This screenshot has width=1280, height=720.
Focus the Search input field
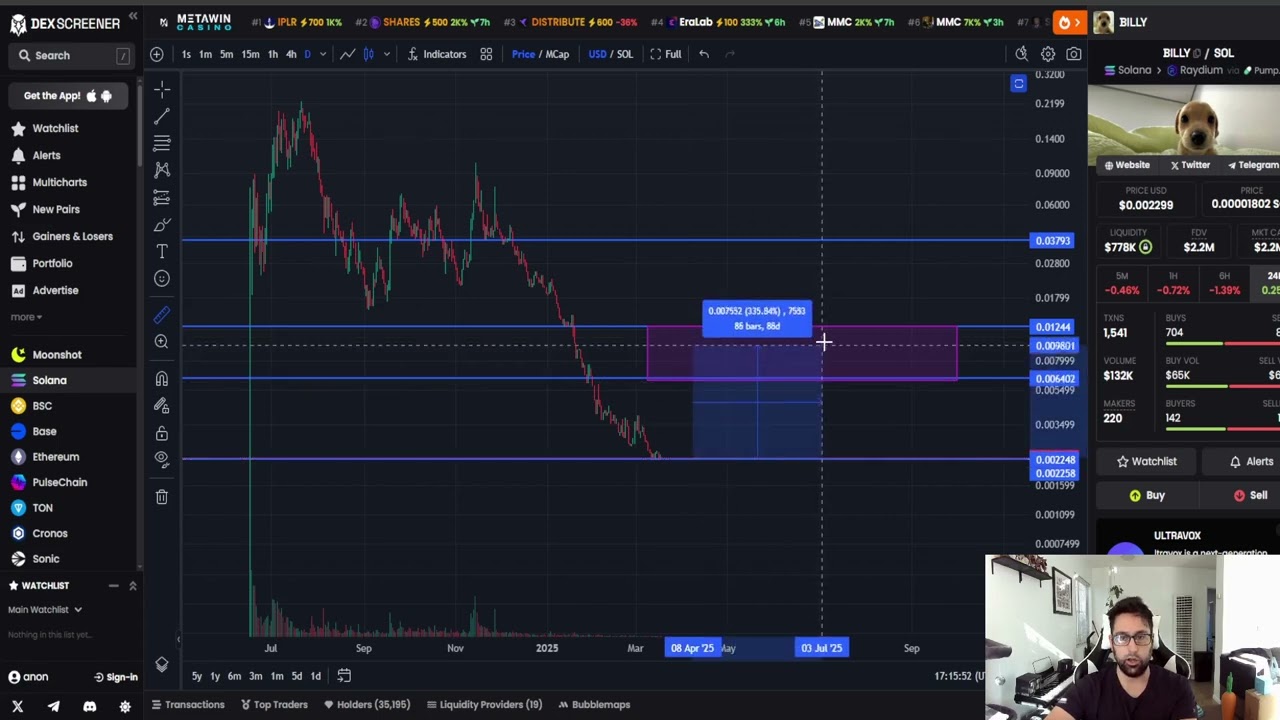click(x=73, y=55)
